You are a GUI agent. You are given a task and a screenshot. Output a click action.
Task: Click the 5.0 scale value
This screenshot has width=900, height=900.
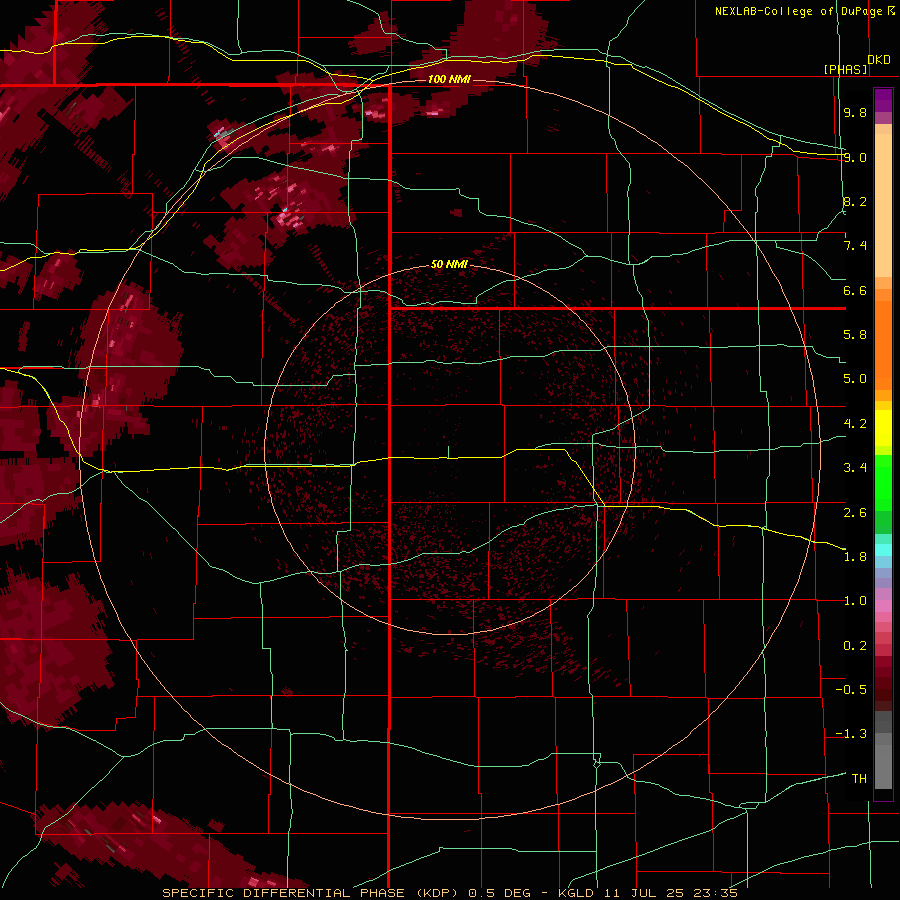[855, 379]
